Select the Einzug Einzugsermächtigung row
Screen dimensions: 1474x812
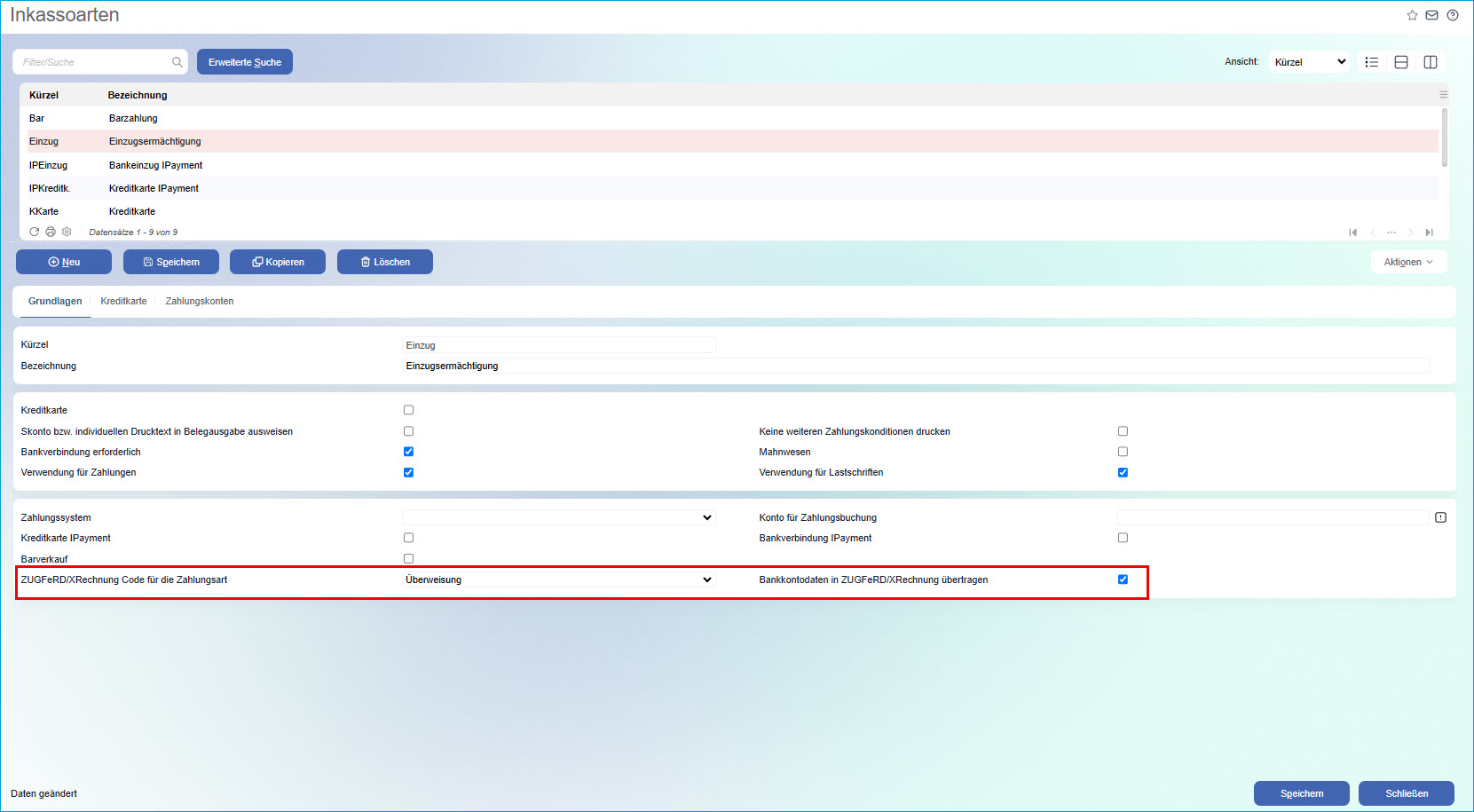733,141
